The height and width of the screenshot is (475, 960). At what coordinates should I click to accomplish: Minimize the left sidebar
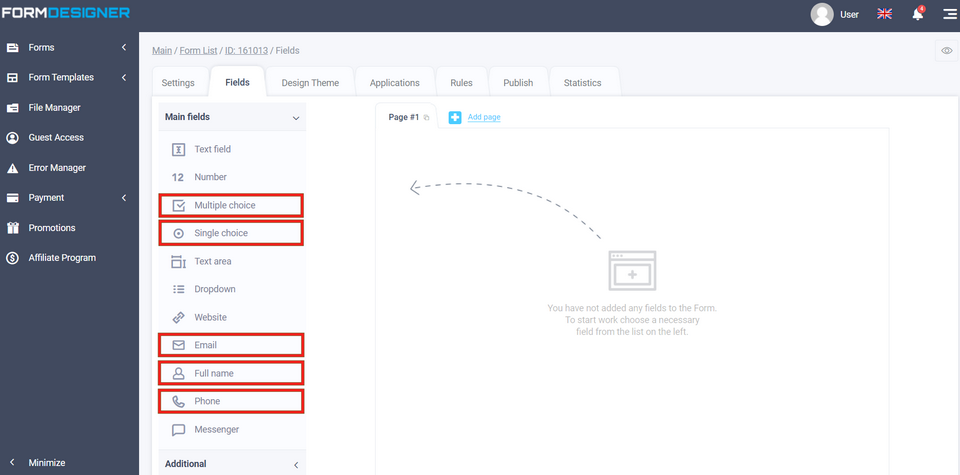tap(46, 463)
